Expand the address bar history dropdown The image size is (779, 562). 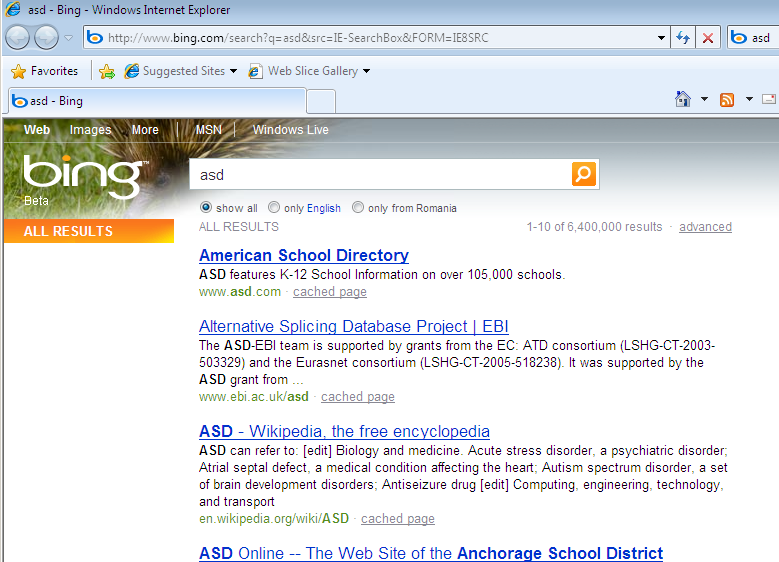661,38
